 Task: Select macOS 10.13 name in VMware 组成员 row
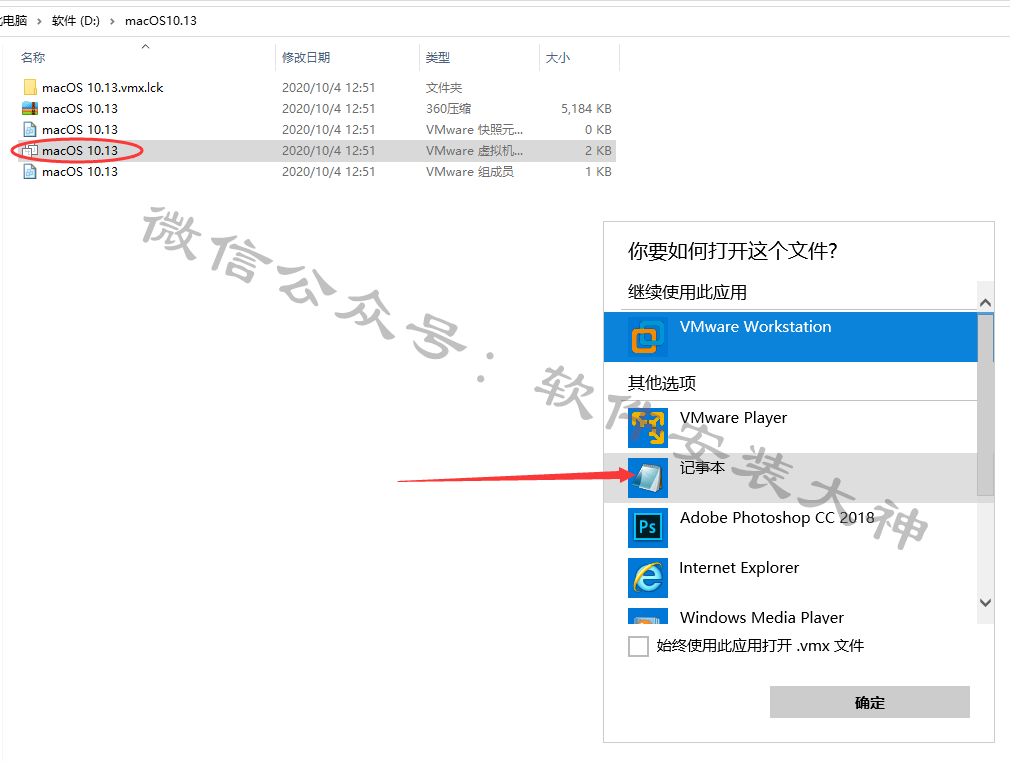pyautogui.click(x=80, y=171)
